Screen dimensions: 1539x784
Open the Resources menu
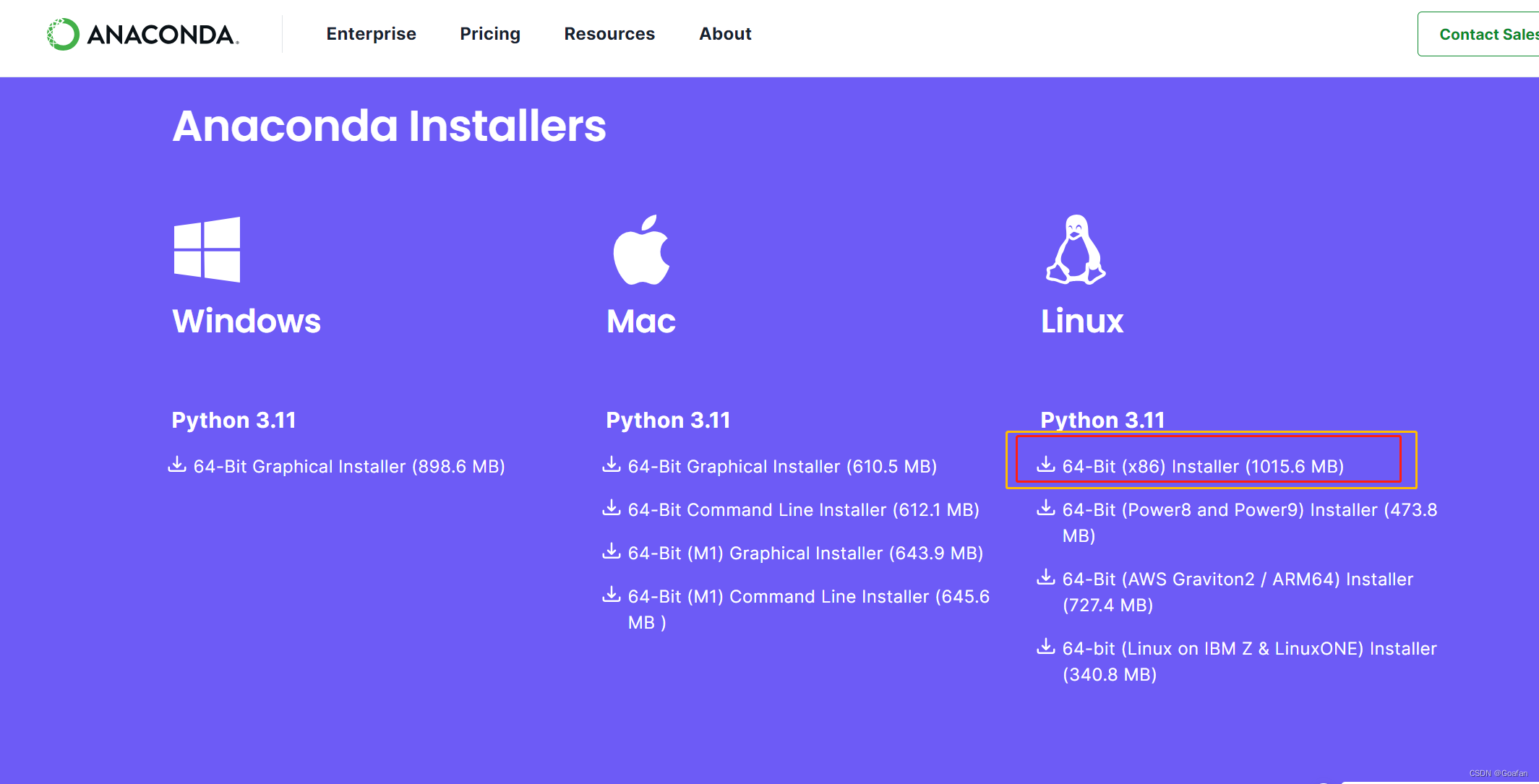tap(609, 34)
